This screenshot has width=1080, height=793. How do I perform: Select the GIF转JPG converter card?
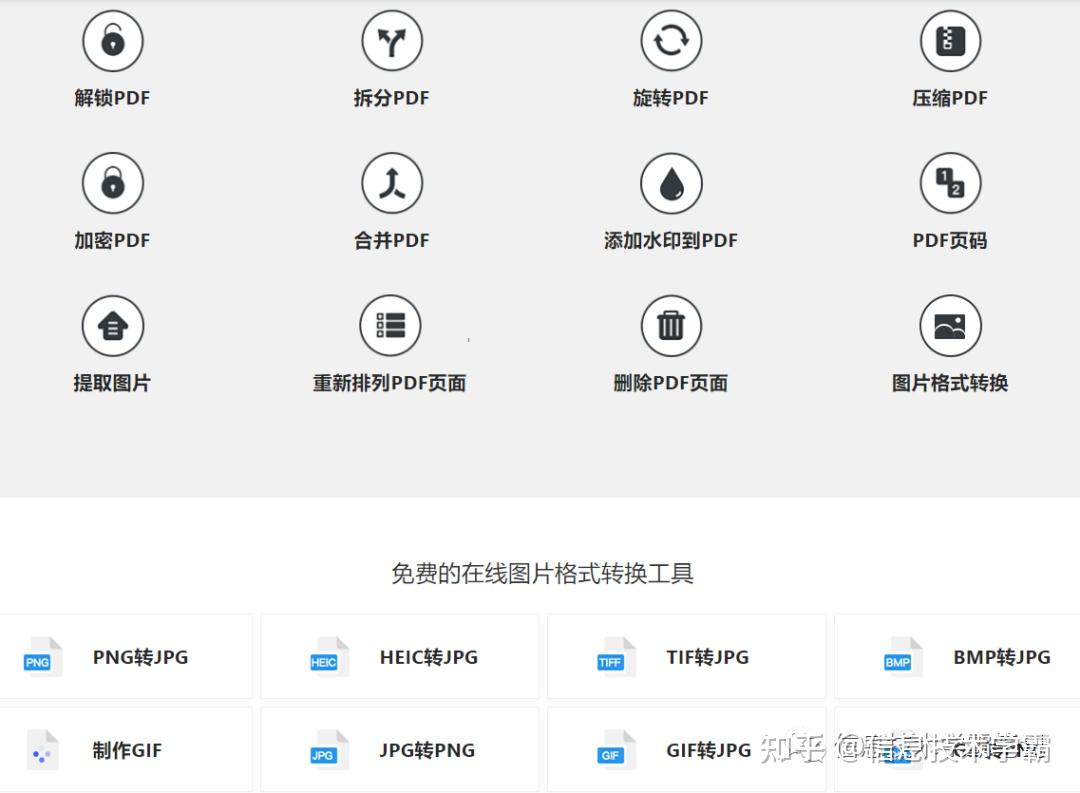point(687,750)
